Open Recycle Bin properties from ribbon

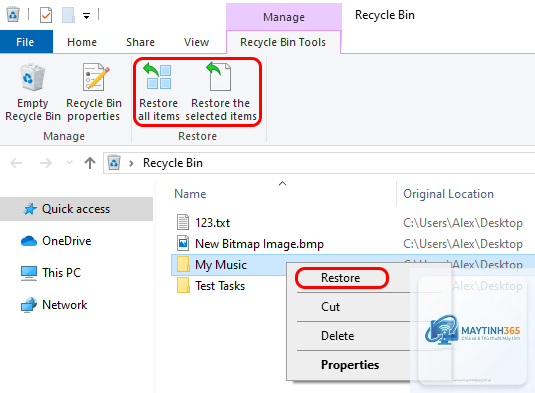pyautogui.click(x=93, y=92)
